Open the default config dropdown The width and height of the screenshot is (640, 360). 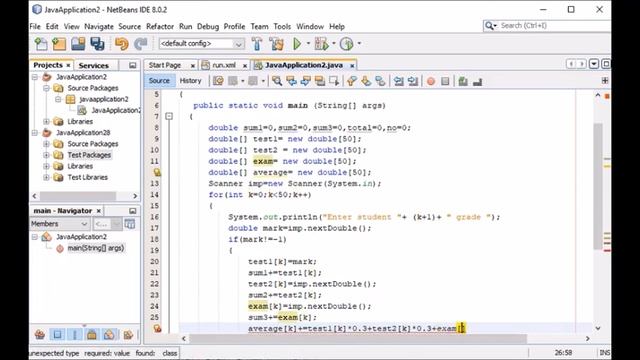(x=202, y=43)
